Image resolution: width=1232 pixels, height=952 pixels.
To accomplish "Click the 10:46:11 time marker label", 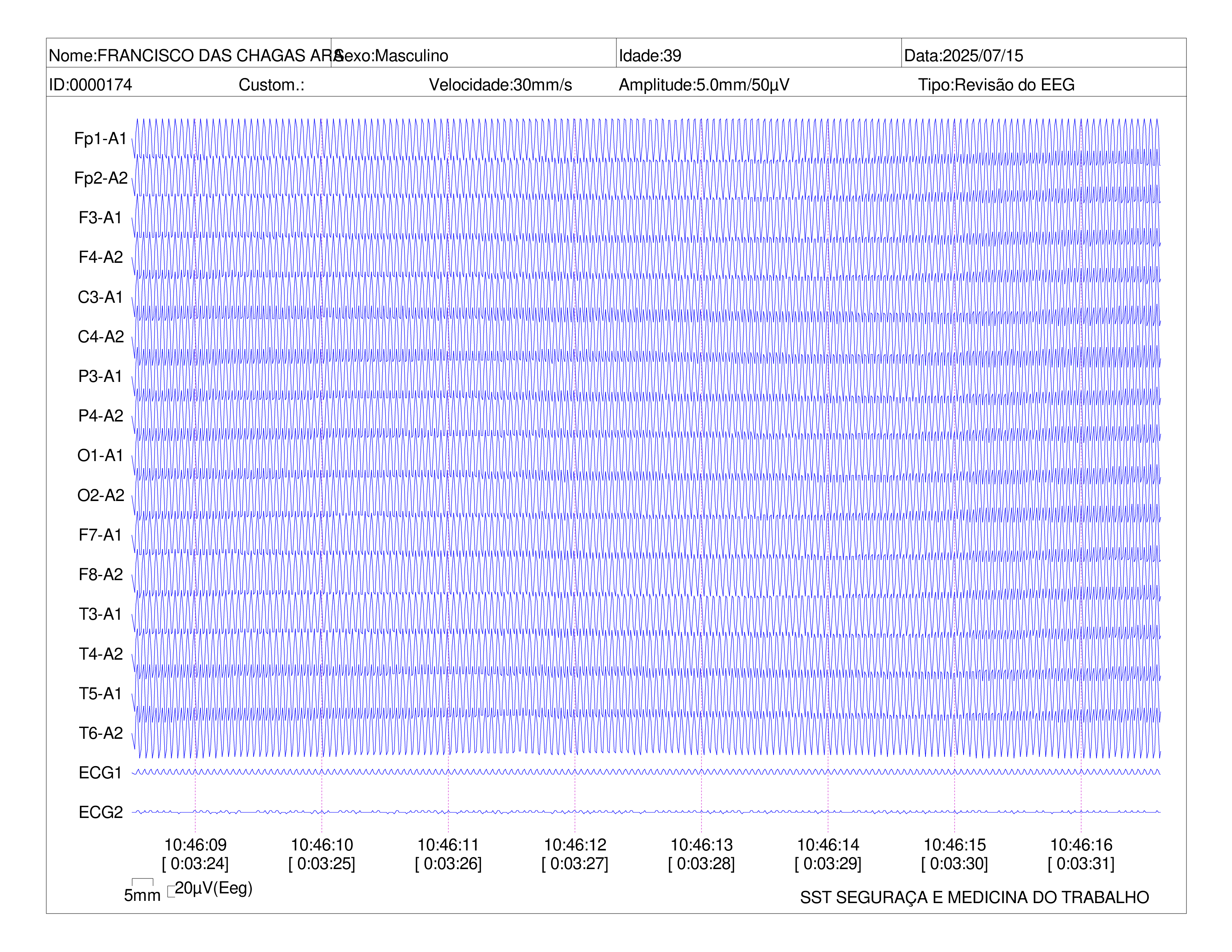I will click(x=448, y=845).
